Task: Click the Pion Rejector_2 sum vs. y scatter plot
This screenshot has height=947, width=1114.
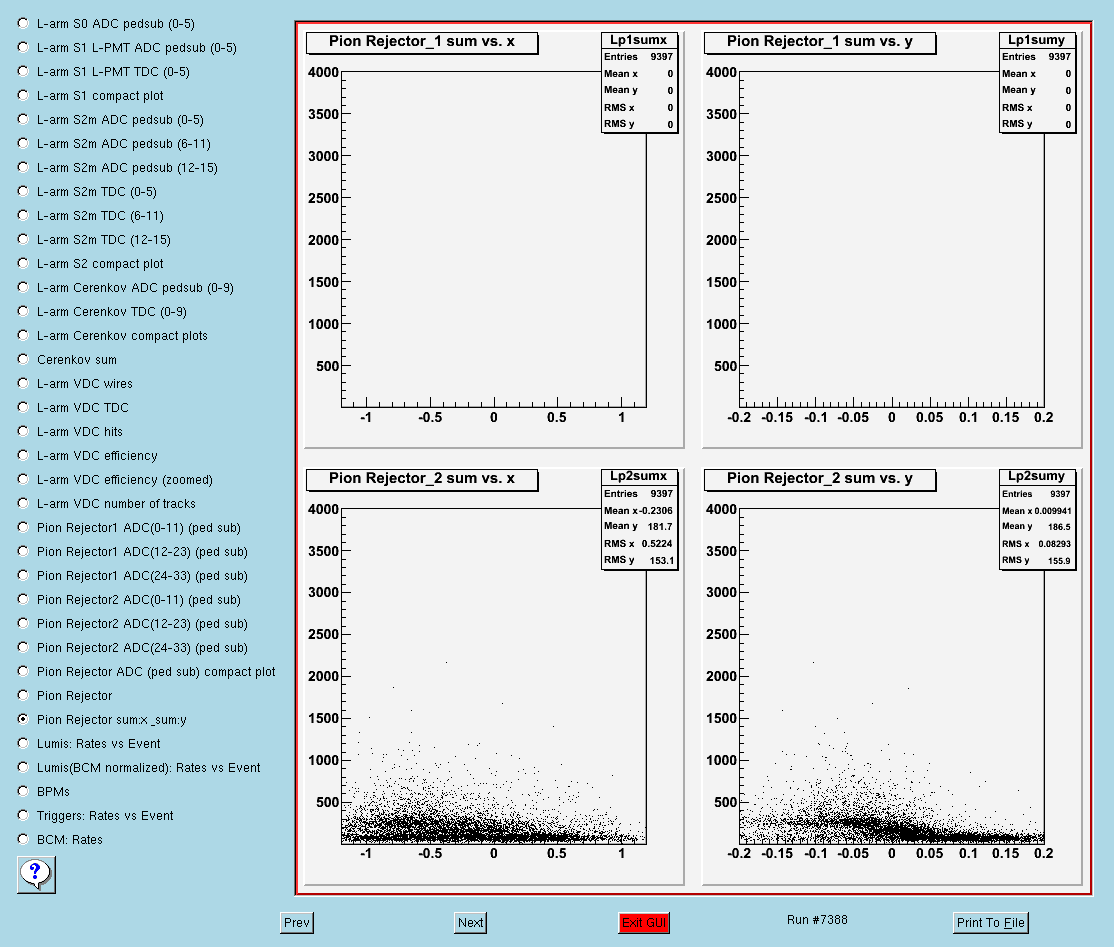Action: tap(892, 676)
